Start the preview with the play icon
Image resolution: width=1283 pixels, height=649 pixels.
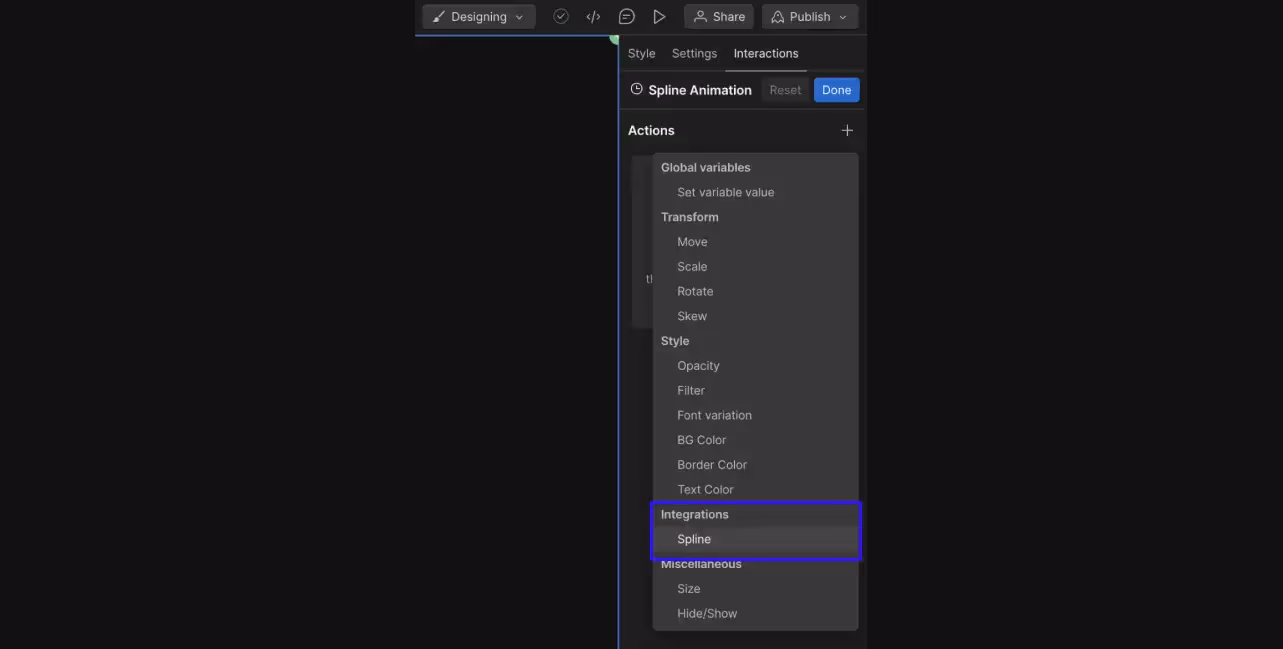click(x=659, y=16)
